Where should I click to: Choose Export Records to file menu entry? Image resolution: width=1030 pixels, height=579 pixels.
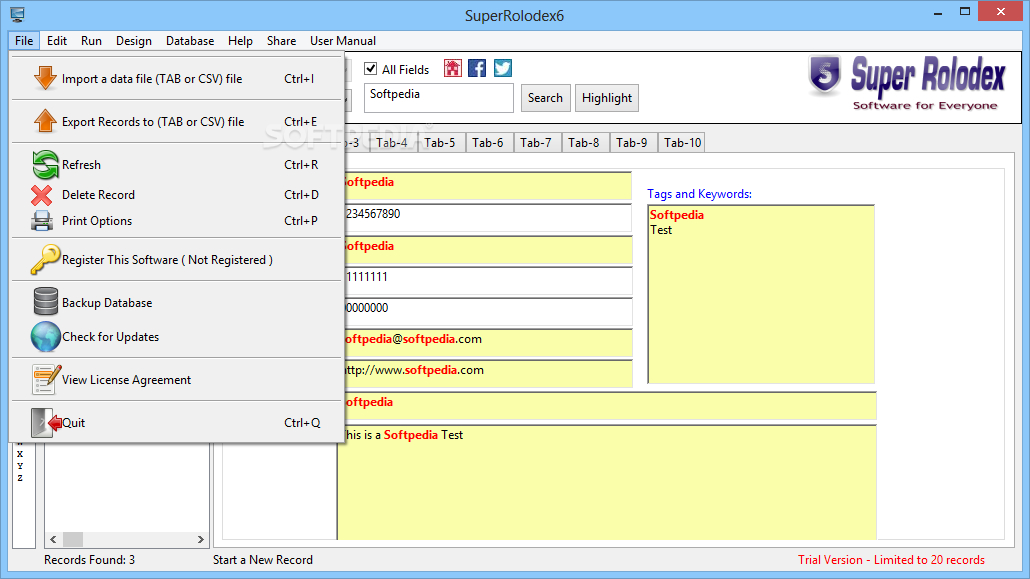pyautogui.click(x=177, y=122)
